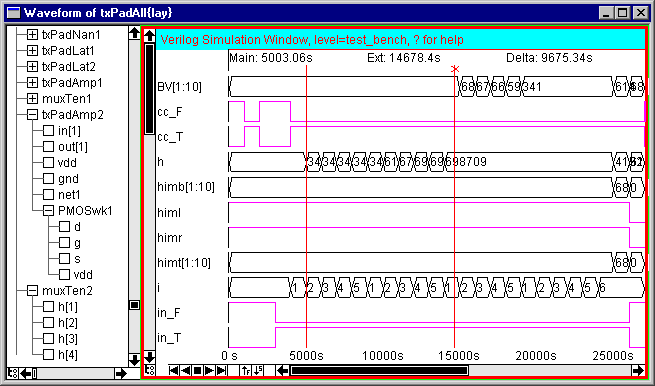Rewind simulation to start
655x386 pixels.
point(174,370)
